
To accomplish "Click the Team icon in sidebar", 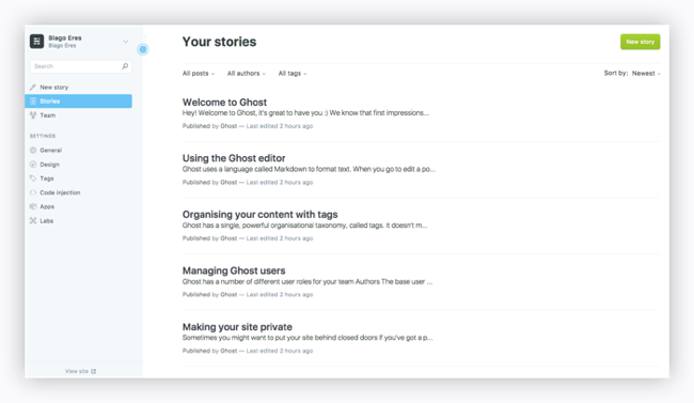I will pos(33,115).
